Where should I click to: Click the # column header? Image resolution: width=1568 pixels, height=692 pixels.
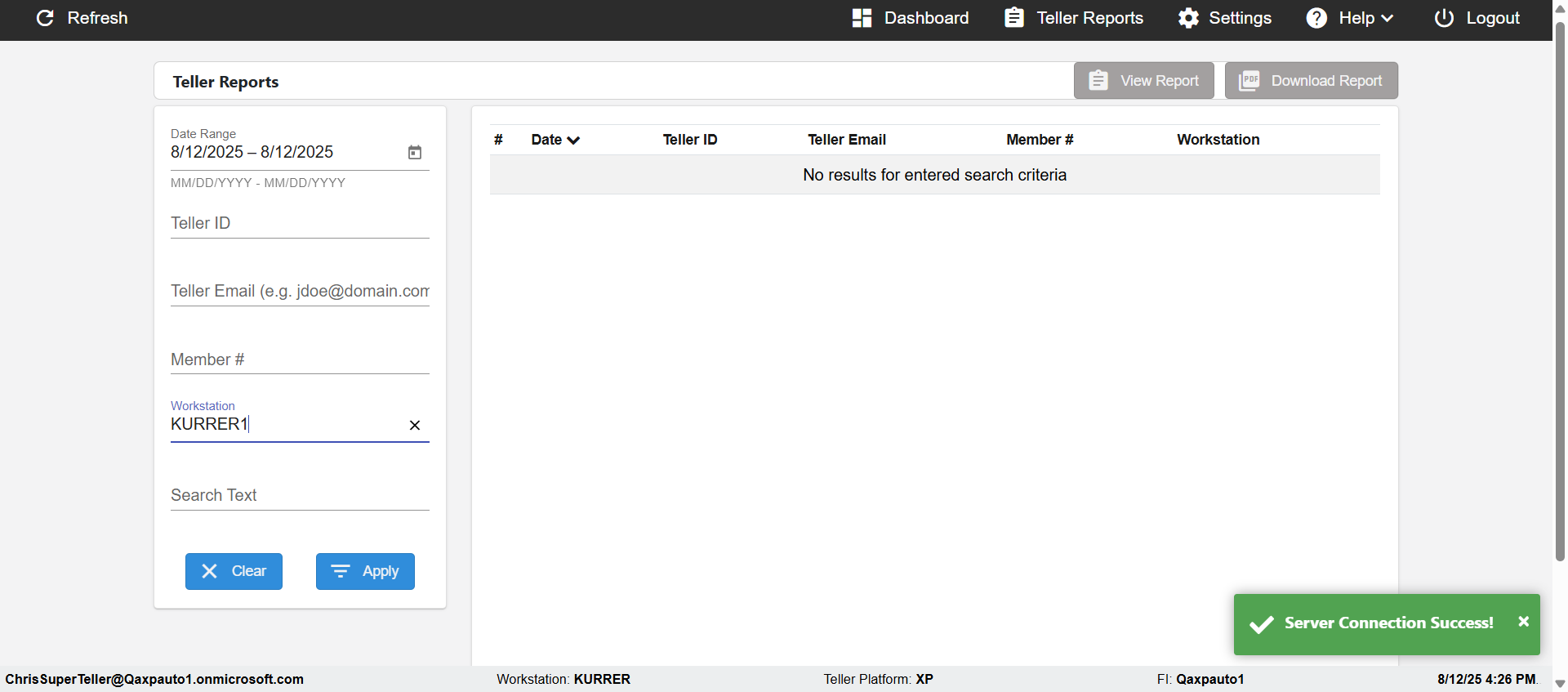tap(498, 140)
